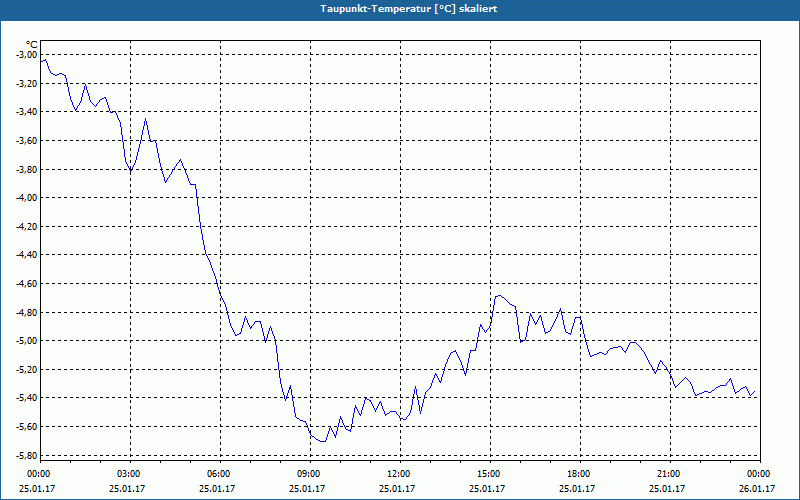
Task: Select the 21:00 time label
Action: 669,474
